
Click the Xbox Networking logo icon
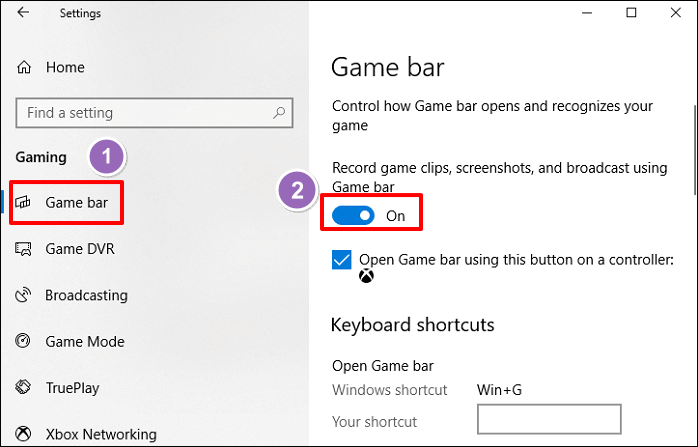coord(23,433)
